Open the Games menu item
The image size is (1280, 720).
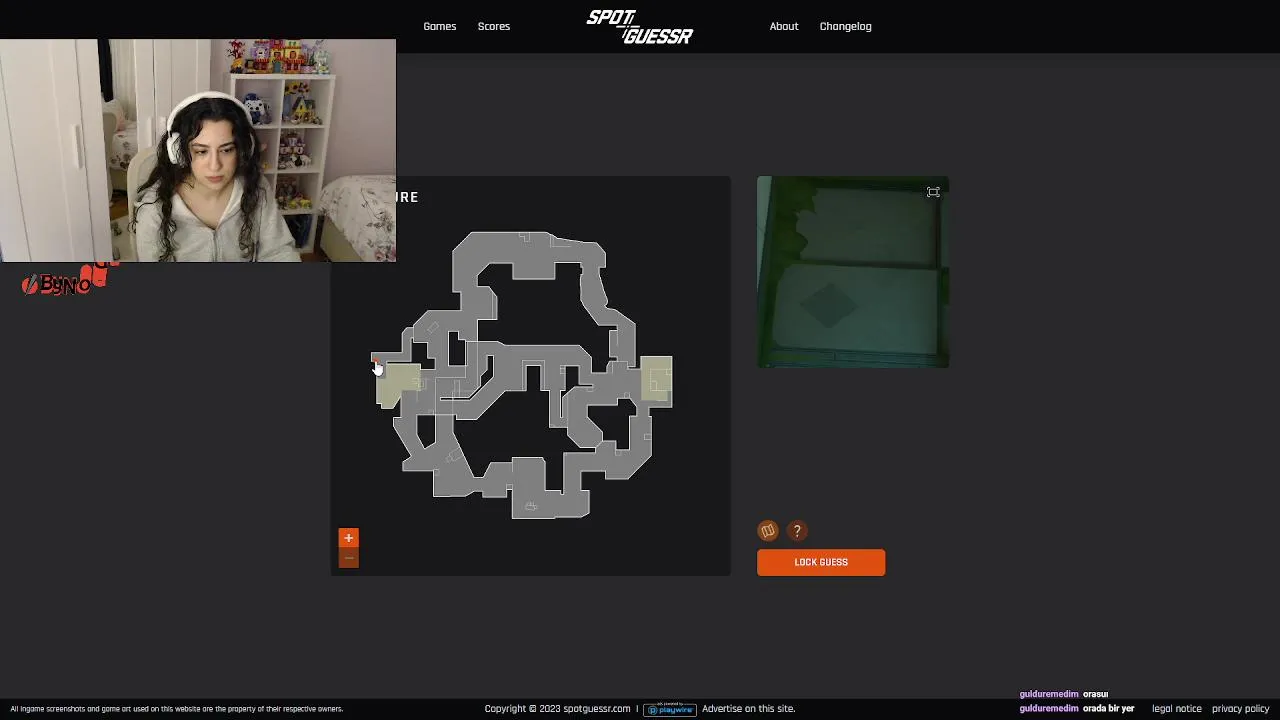pyautogui.click(x=439, y=26)
